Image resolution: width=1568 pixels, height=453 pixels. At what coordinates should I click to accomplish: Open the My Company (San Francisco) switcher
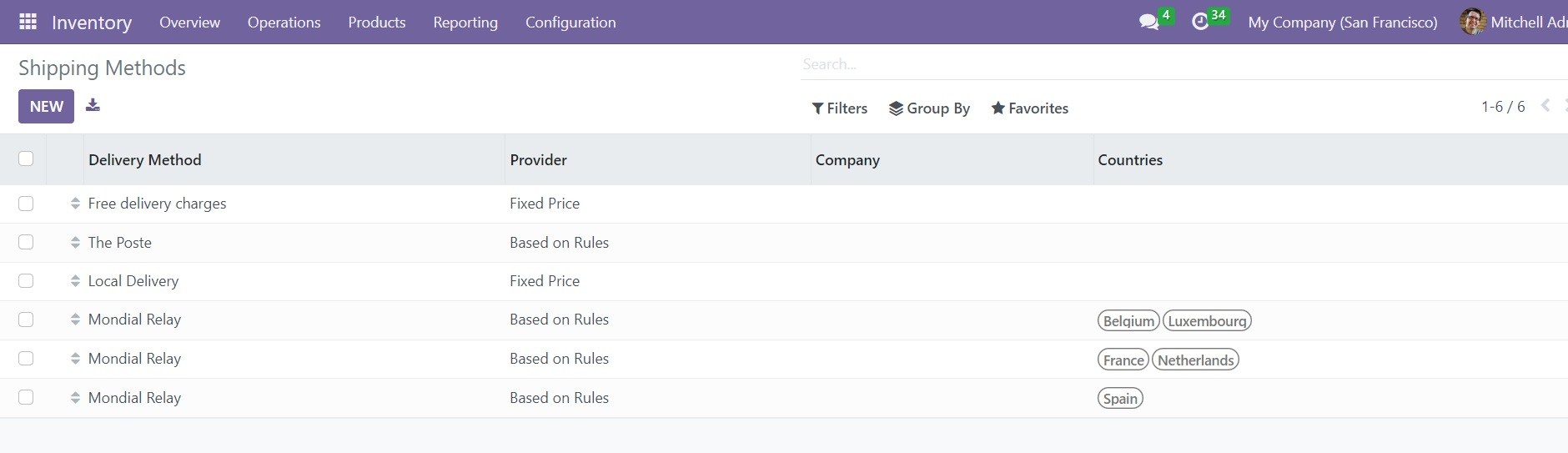click(x=1343, y=23)
